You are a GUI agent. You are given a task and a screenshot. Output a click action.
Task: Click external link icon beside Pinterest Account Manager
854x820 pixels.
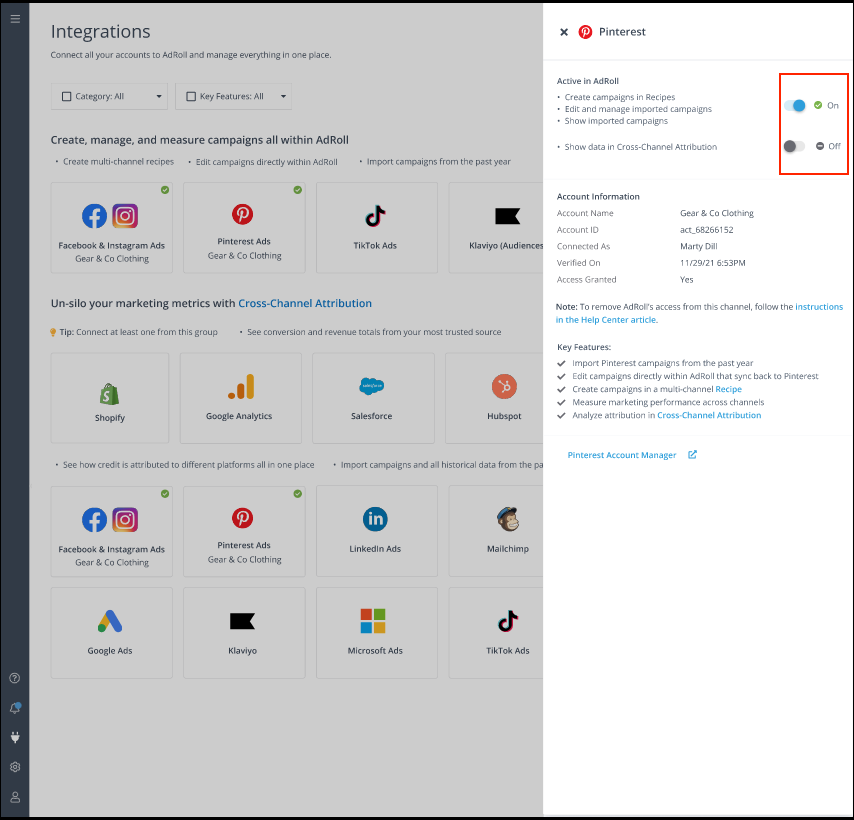click(692, 455)
